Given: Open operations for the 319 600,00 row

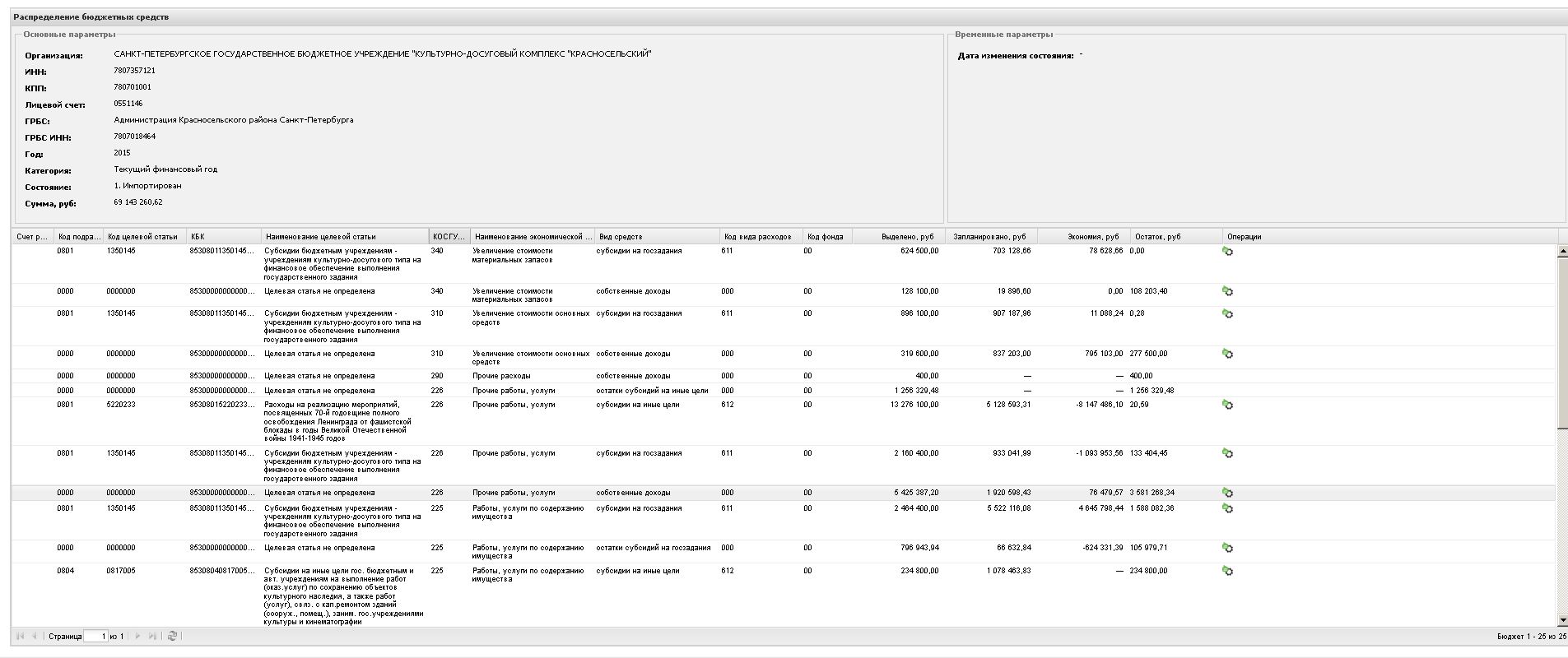Looking at the screenshot, I should (1227, 354).
